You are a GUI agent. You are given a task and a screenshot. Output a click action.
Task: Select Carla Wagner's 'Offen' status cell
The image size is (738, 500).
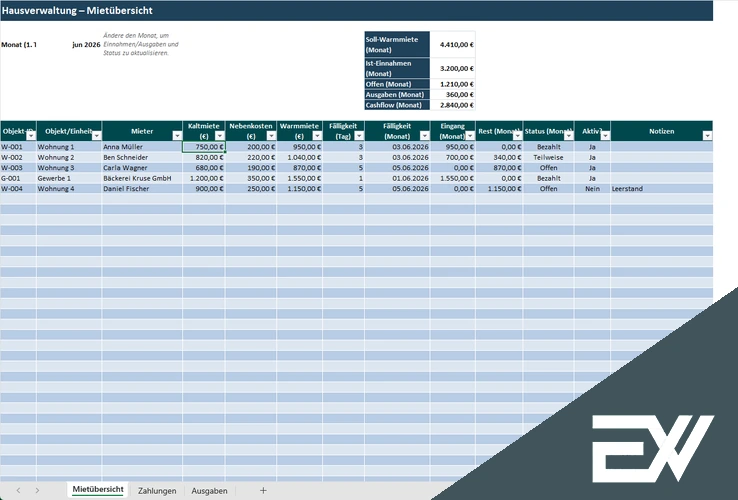[548, 168]
